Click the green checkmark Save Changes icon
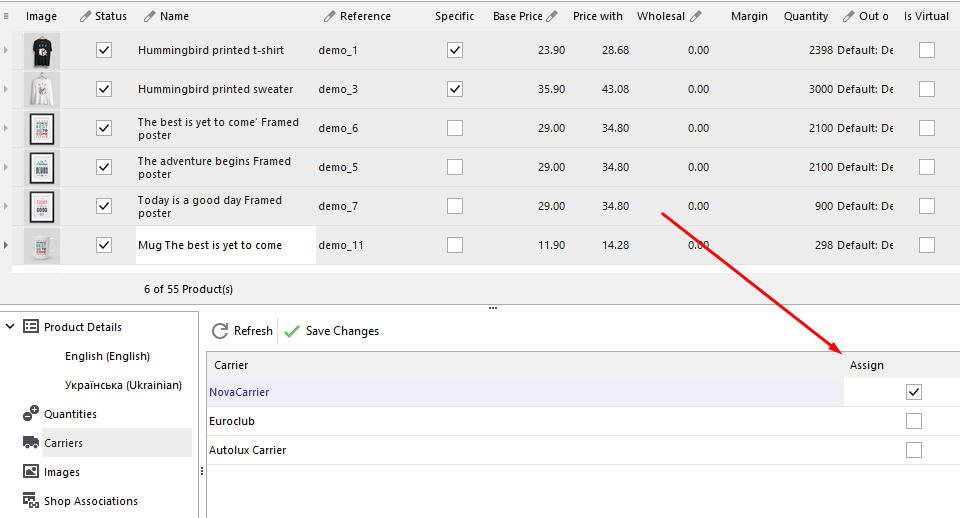This screenshot has height=518, width=960. point(292,331)
